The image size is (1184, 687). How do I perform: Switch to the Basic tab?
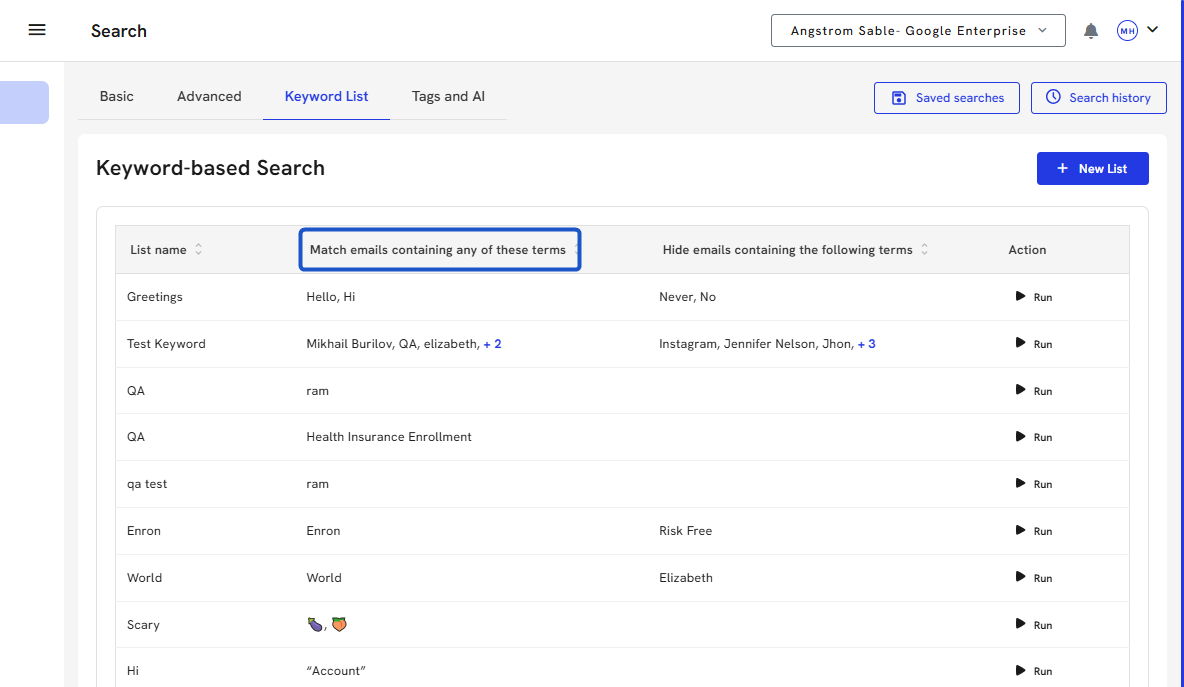coord(116,97)
